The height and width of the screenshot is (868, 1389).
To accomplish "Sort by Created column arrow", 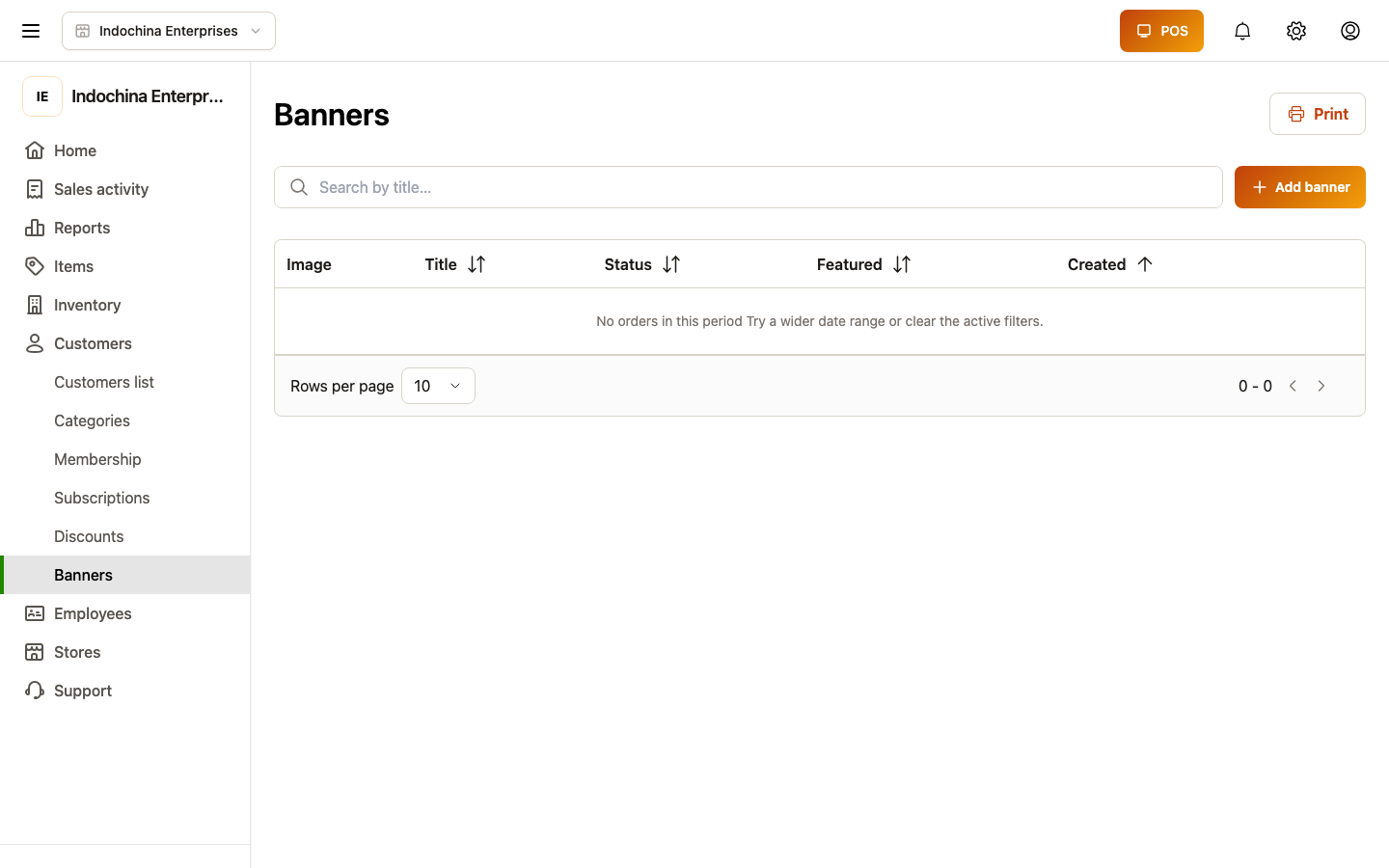I will (1145, 264).
